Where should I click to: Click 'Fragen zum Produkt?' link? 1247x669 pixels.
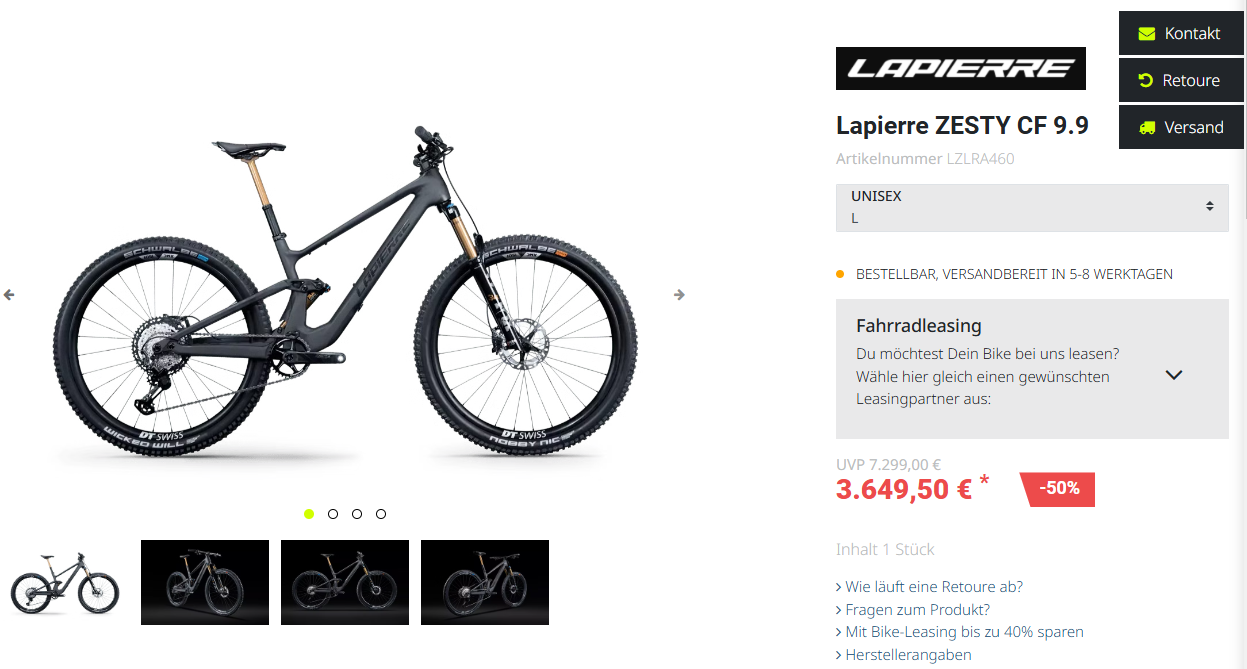click(x=912, y=610)
